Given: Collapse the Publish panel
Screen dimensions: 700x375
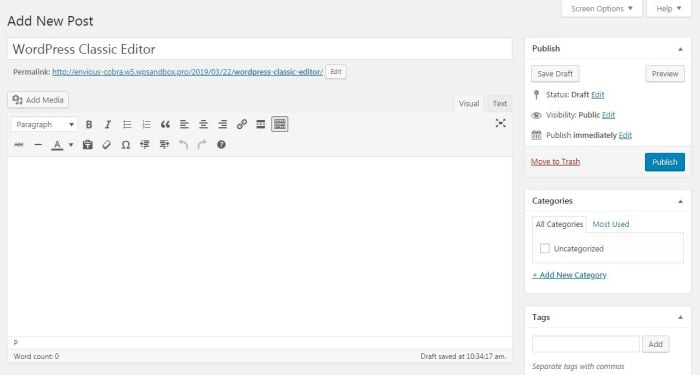Looking at the screenshot, I should tap(680, 49).
